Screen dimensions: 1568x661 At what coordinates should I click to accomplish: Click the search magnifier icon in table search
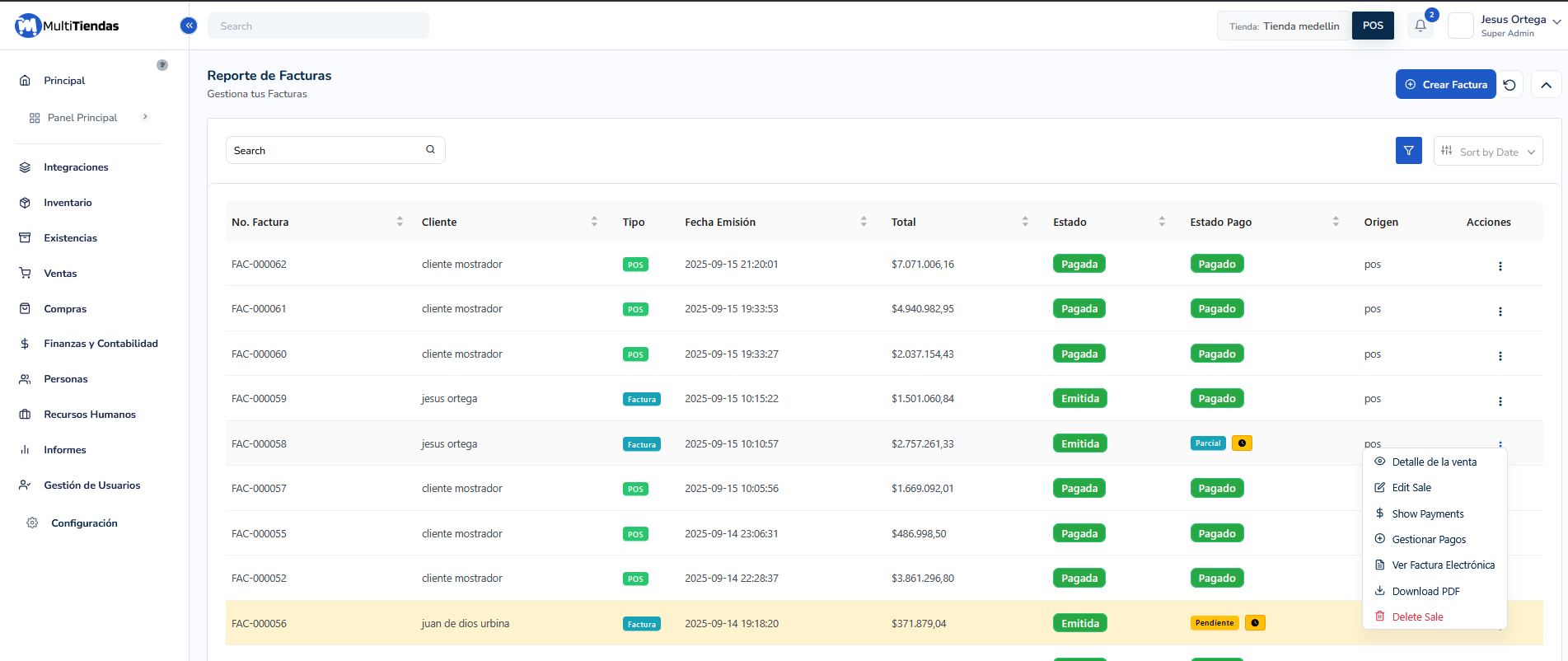[430, 150]
